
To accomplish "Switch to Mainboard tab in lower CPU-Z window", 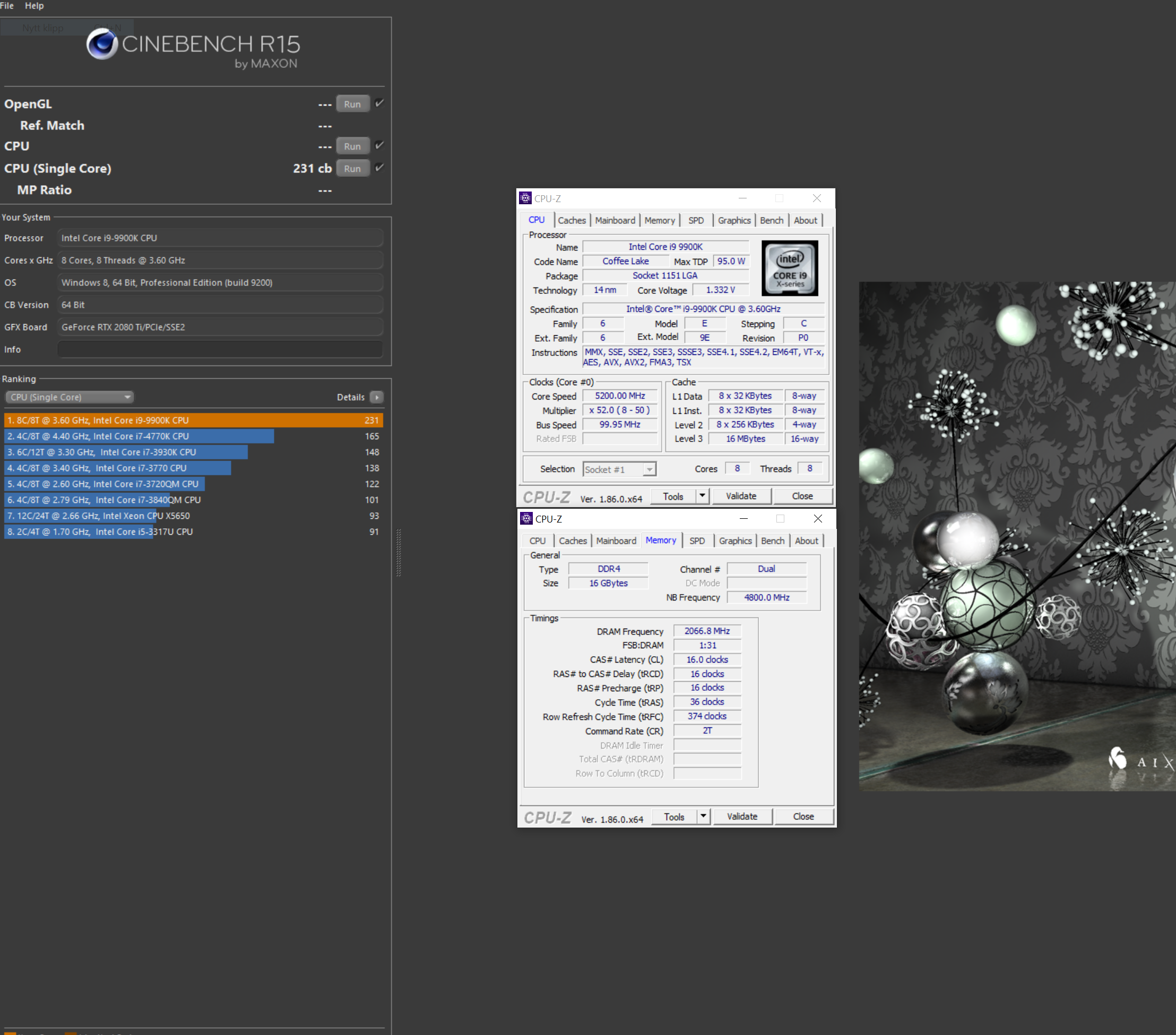I will pyautogui.click(x=616, y=541).
